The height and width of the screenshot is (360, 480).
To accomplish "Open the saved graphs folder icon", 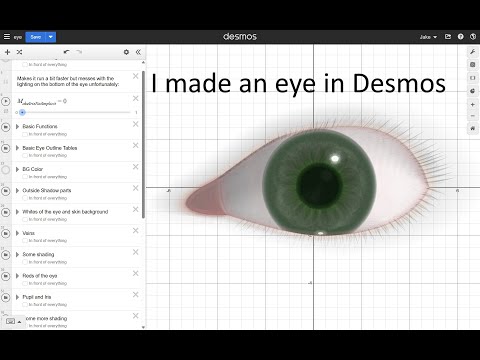I will pos(448,37).
